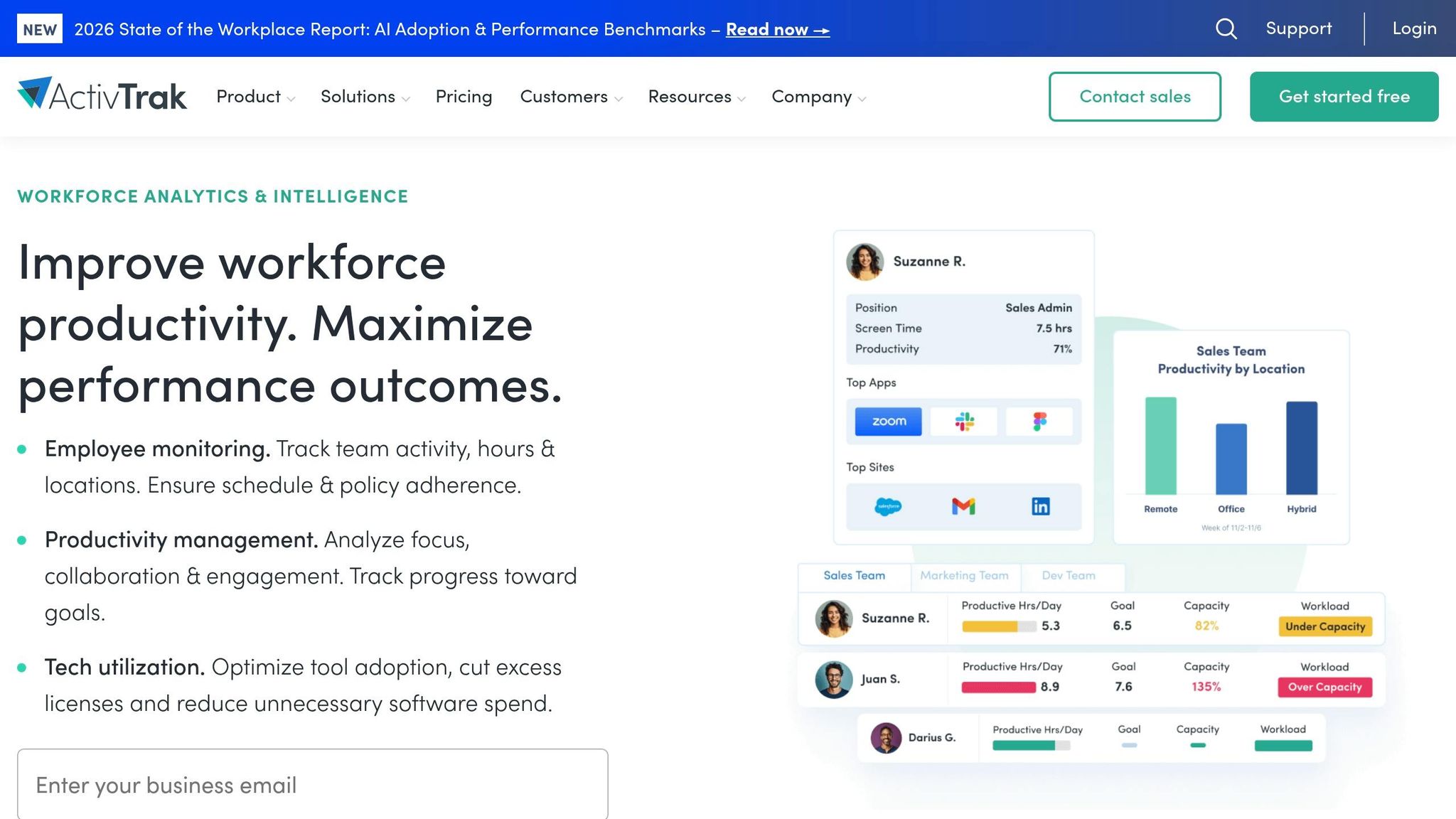Click the Login link

click(x=1414, y=28)
